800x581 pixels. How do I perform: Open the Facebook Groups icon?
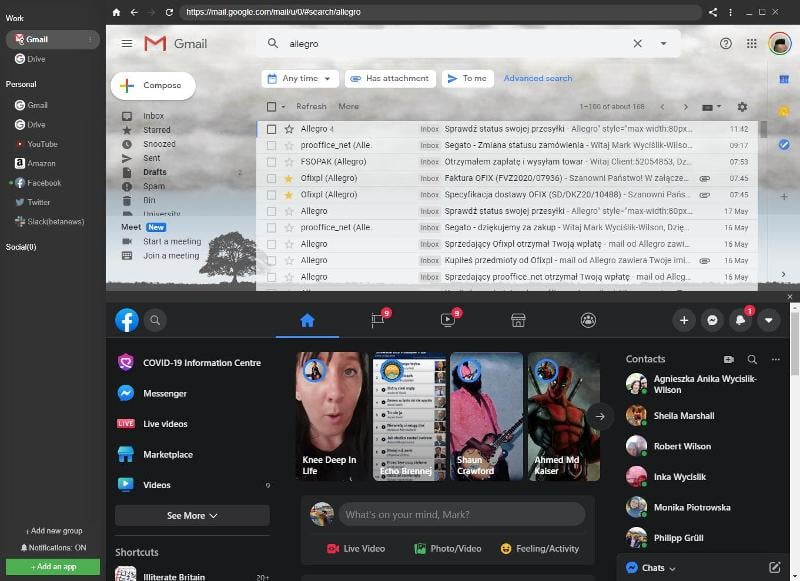click(588, 320)
